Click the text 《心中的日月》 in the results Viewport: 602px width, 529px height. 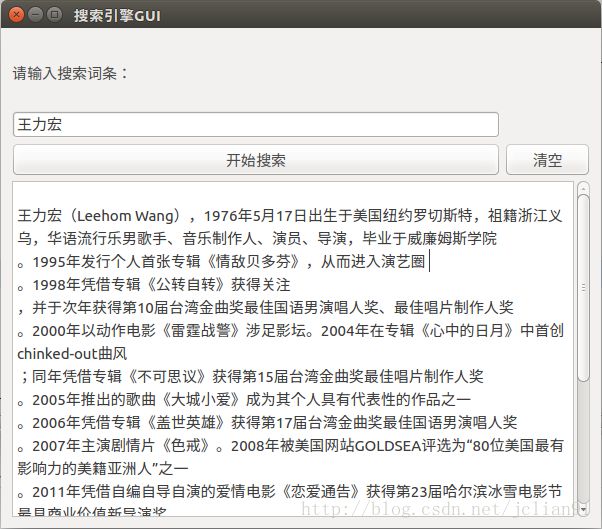click(x=467, y=331)
